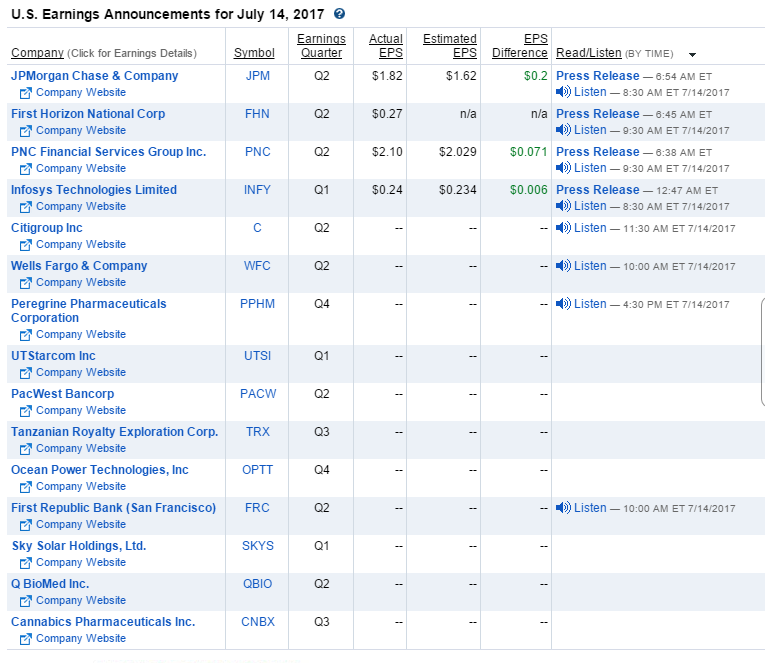Open Tanzanian Royalty Exploration Corp. details
This screenshot has height=663, width=765.
[x=114, y=432]
